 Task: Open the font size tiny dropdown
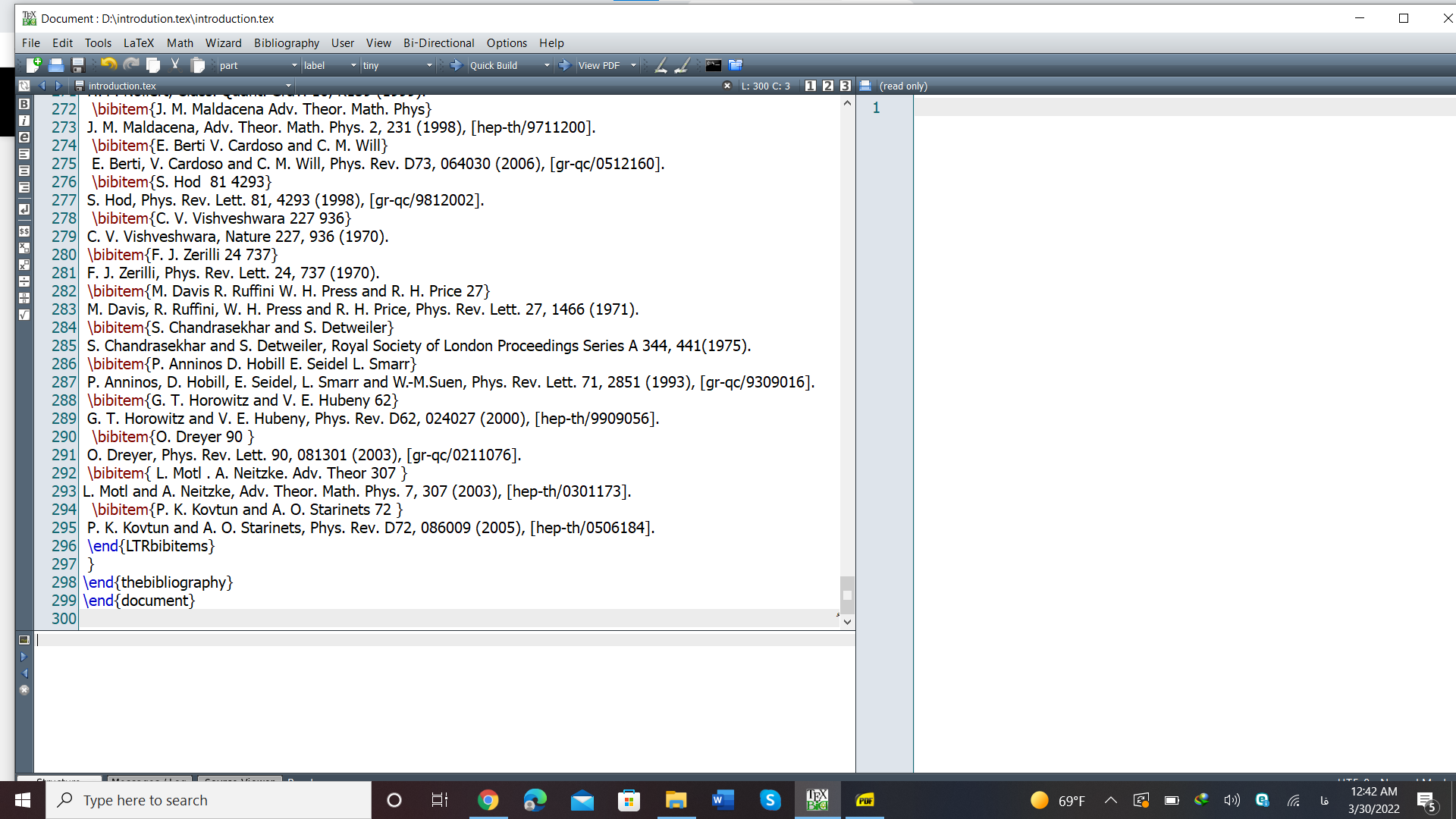click(420, 65)
